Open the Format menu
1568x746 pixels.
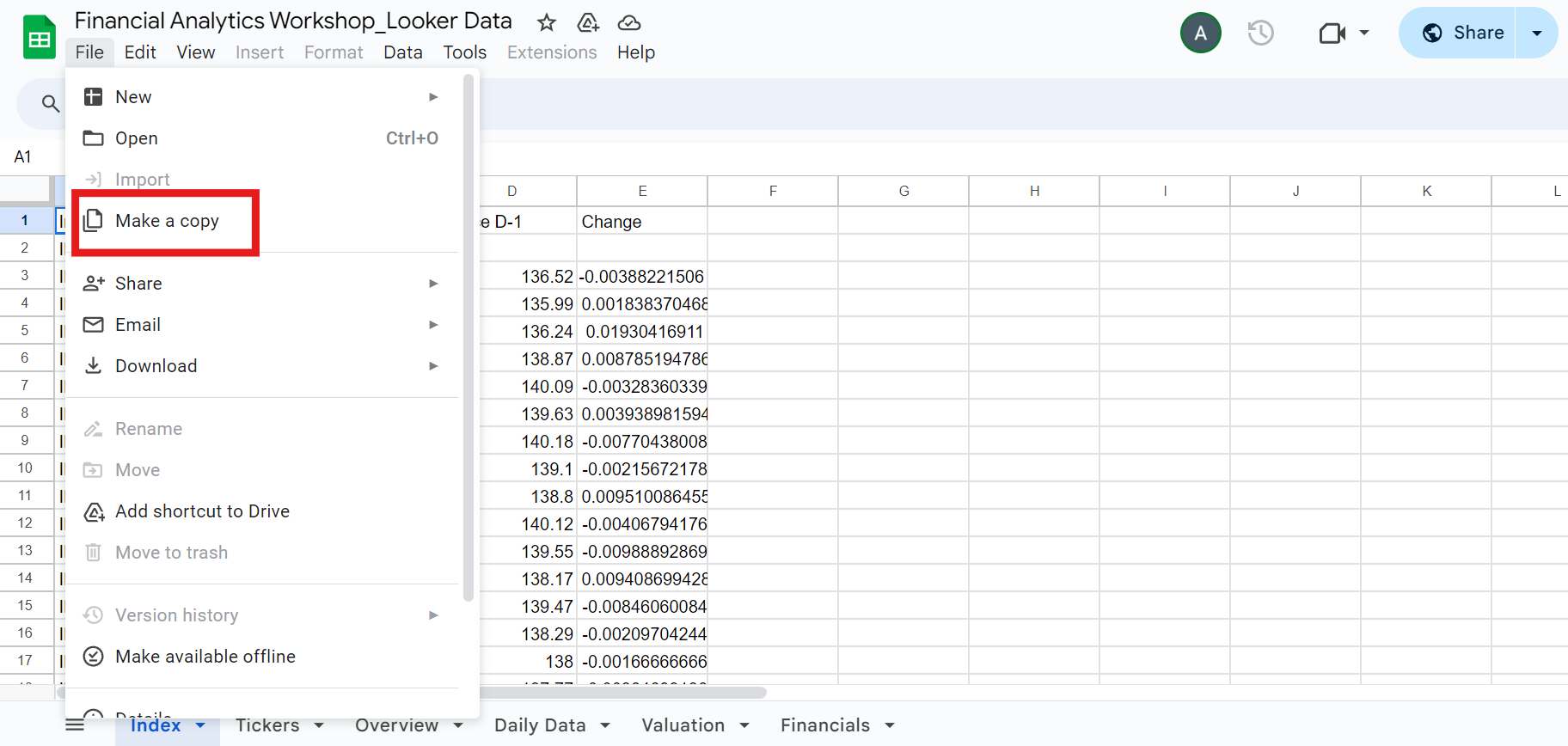coord(334,52)
